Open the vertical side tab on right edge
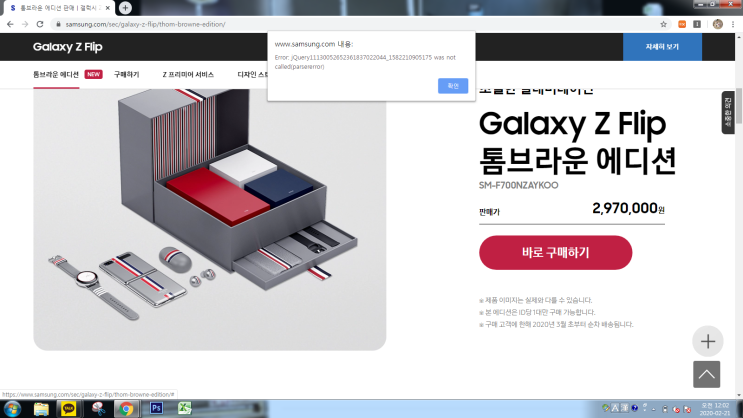 coord(728,112)
